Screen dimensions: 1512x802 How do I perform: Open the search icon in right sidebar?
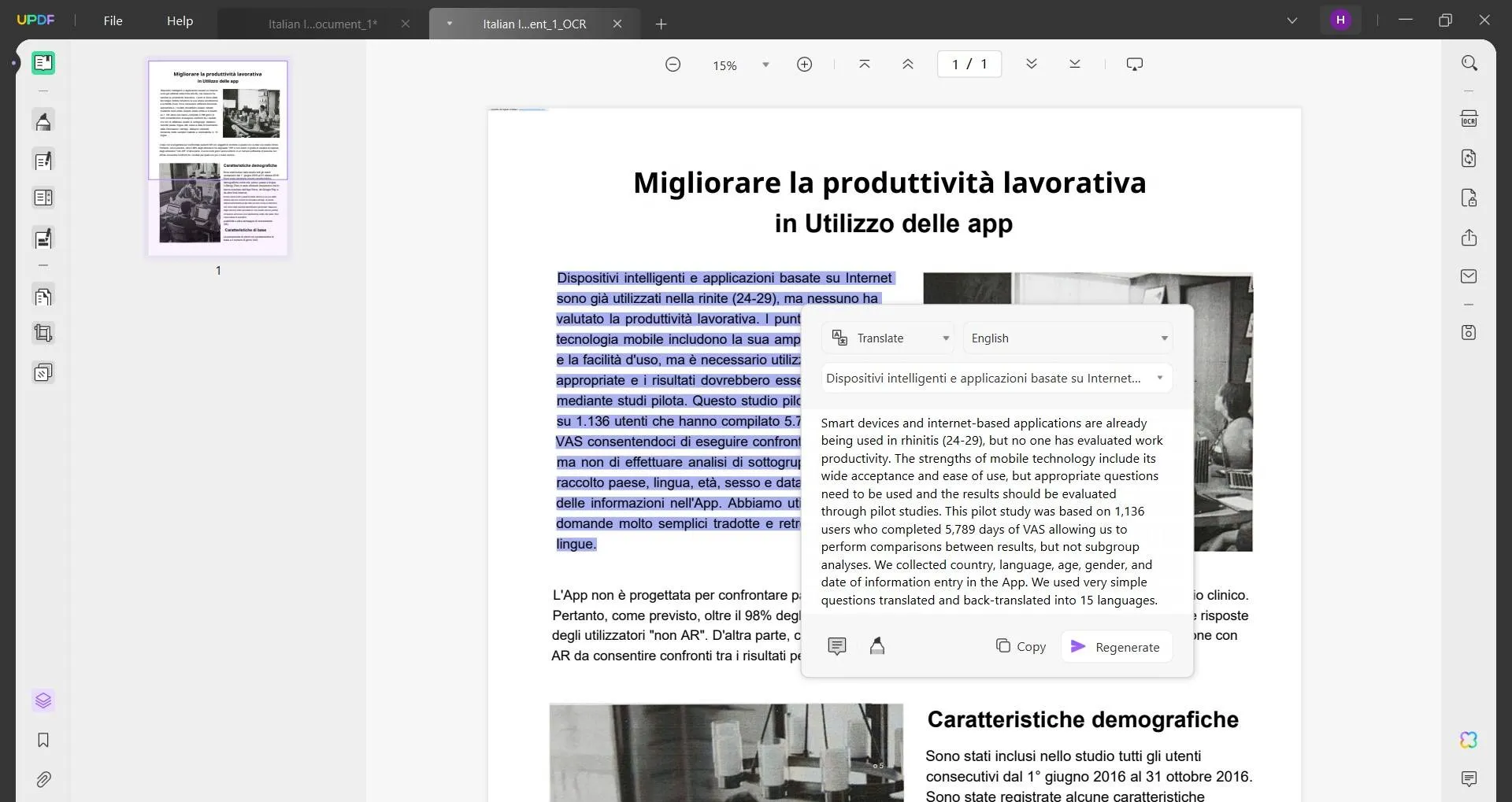click(1469, 63)
